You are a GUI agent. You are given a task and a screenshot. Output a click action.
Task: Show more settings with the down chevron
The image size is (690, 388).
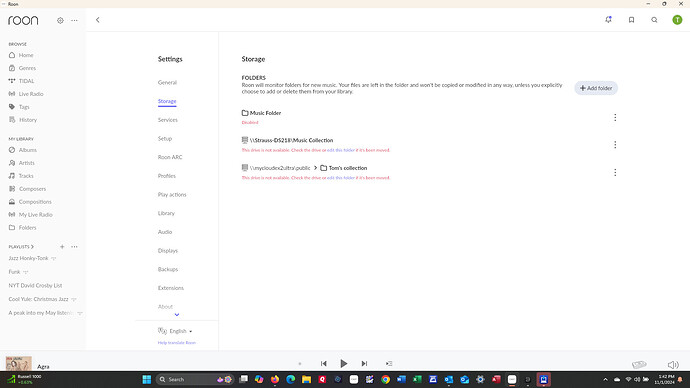pyautogui.click(x=177, y=315)
